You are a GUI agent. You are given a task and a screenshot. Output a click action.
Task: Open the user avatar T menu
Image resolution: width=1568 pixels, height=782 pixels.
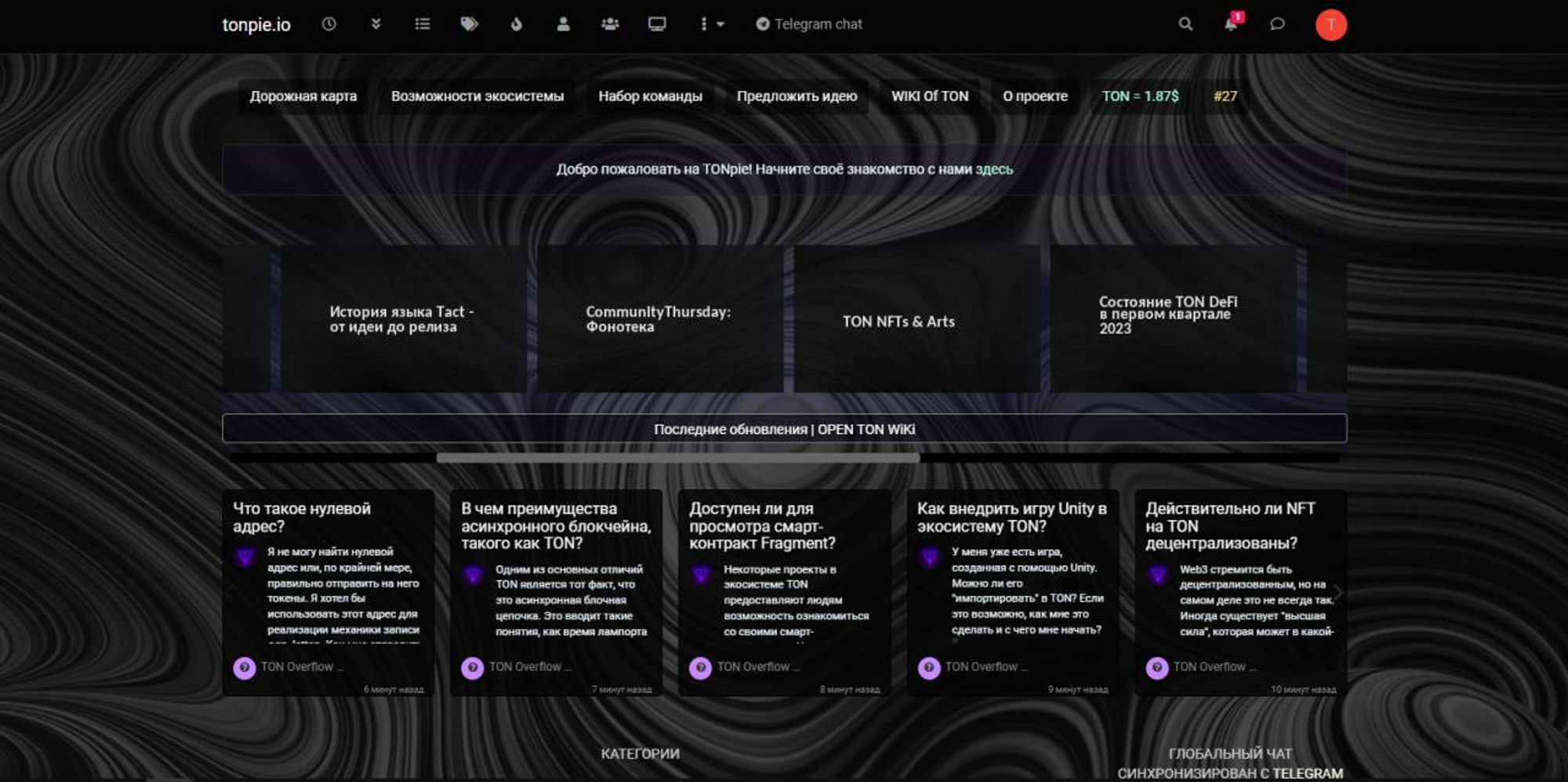tap(1330, 25)
